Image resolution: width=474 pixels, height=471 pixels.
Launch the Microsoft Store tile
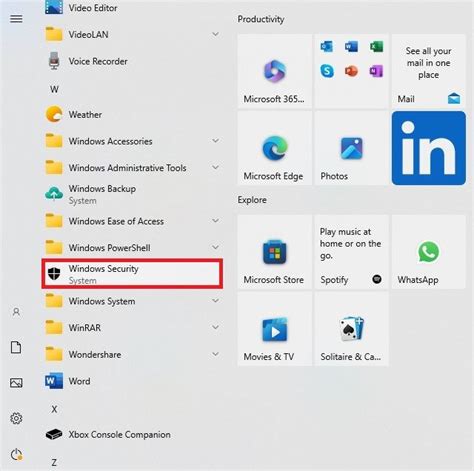[x=275, y=252]
